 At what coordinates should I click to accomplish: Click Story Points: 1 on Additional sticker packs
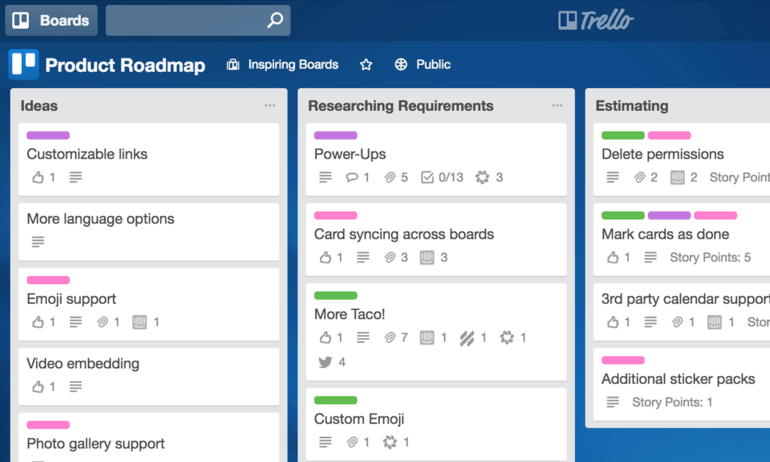[x=672, y=402]
